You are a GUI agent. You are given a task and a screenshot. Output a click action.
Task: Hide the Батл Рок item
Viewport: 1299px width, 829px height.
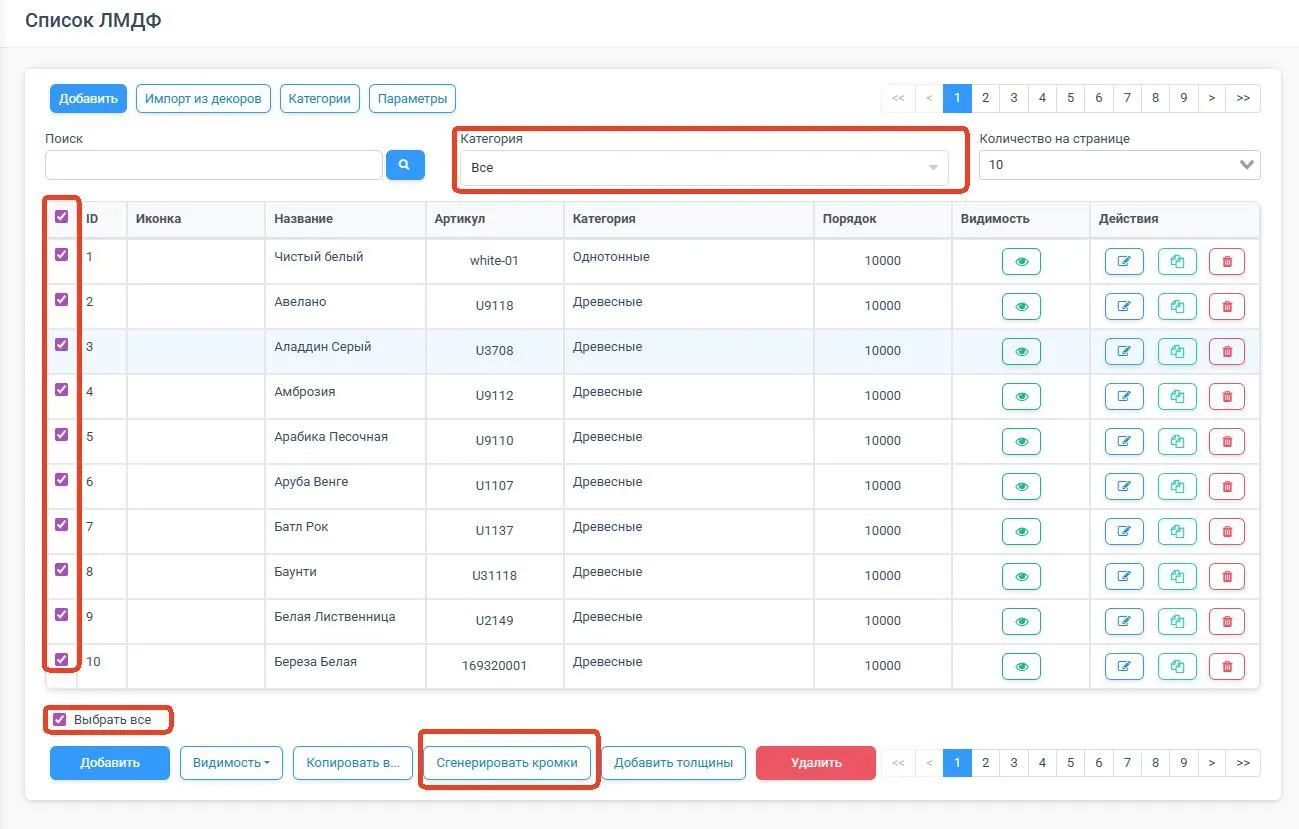click(1021, 531)
